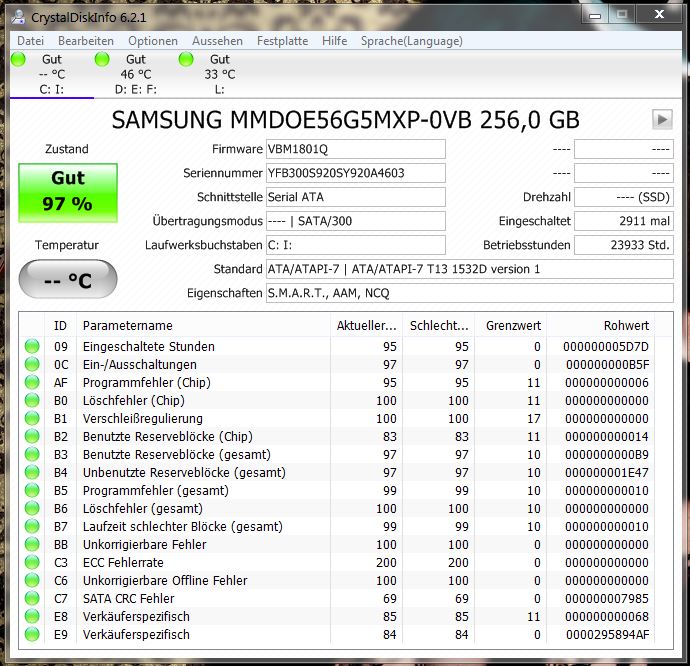Click status dot of Eingeschaltete Stunden row
The image size is (690, 666).
click(x=32, y=346)
